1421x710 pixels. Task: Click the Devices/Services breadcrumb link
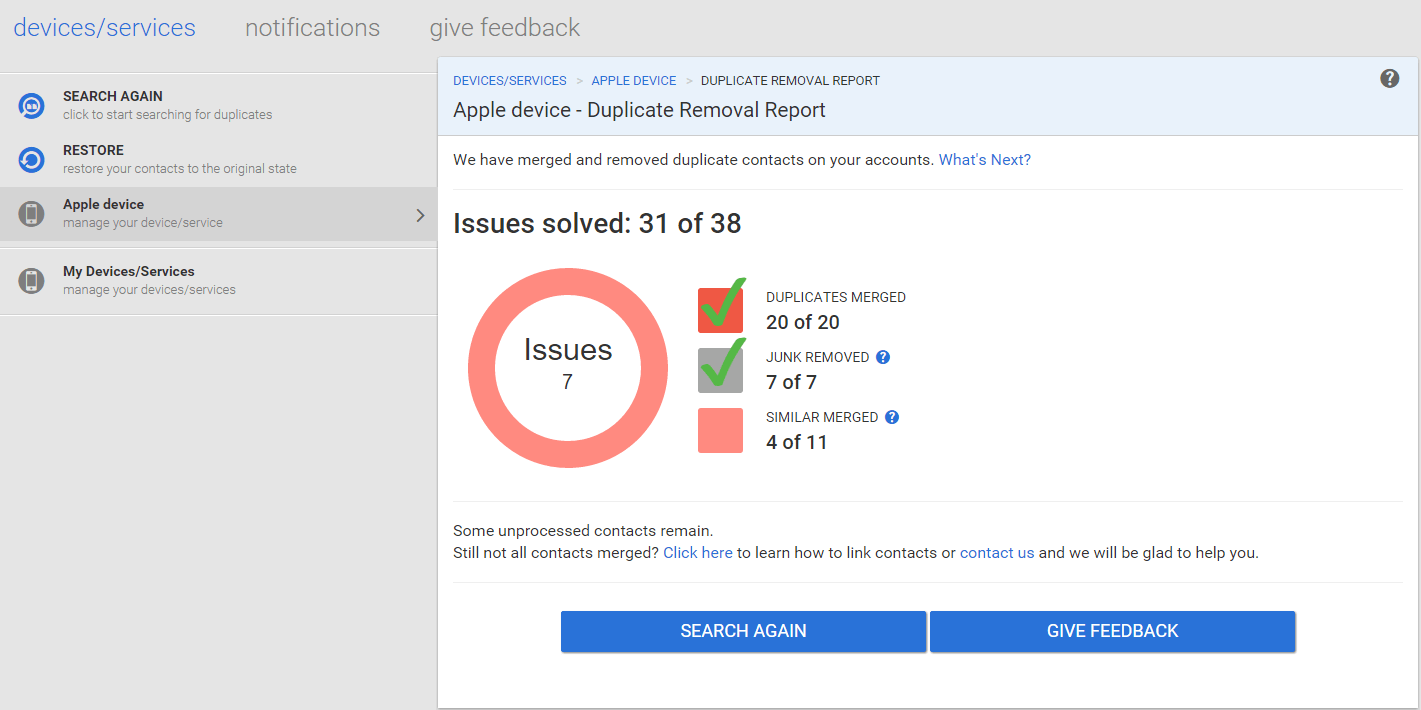[509, 81]
